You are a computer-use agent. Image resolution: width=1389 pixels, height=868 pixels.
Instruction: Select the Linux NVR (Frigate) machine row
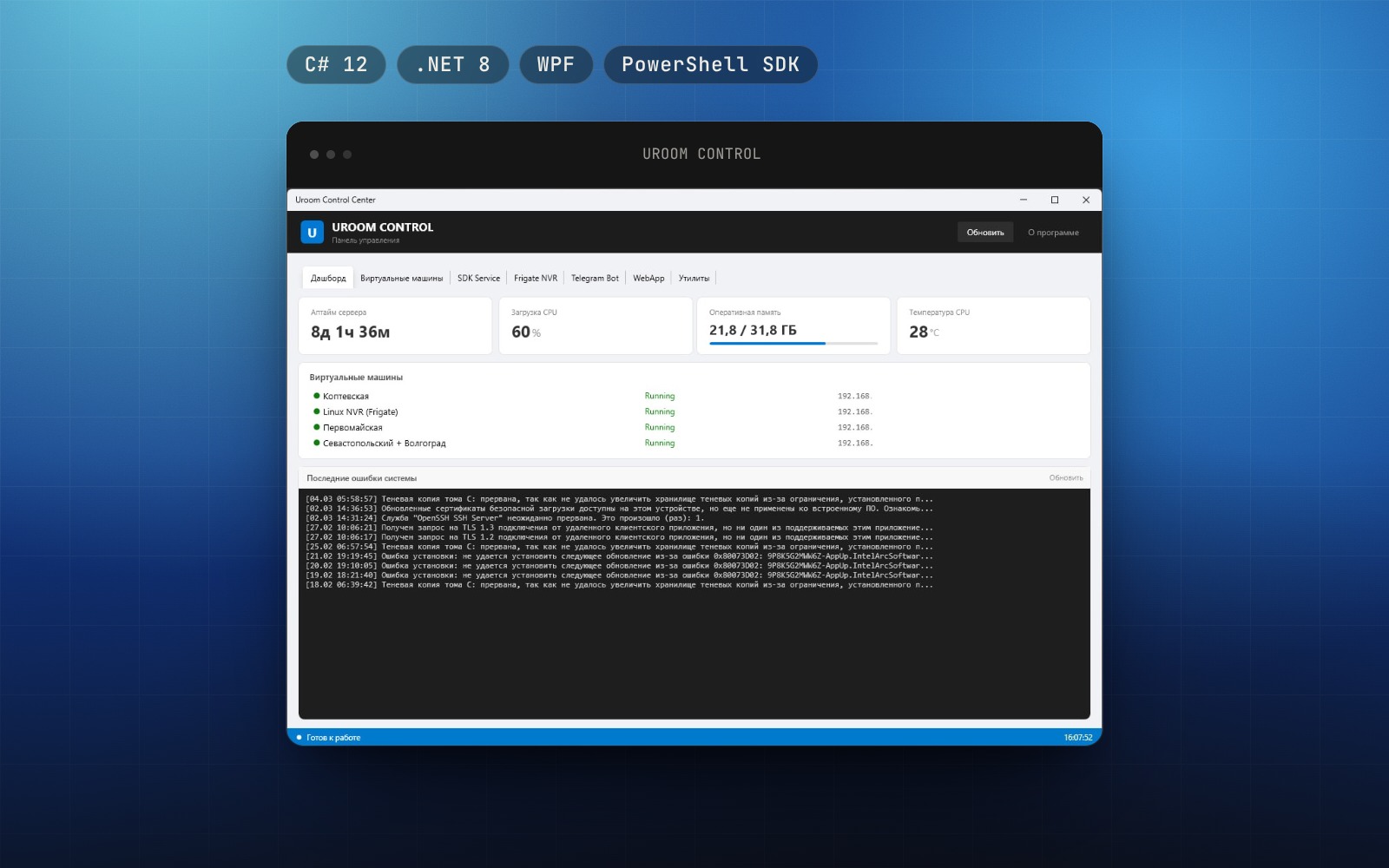point(694,411)
